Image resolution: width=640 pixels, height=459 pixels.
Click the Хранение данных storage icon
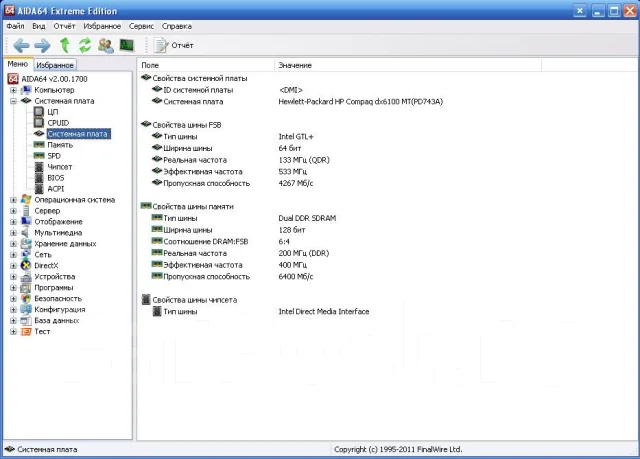coord(26,244)
